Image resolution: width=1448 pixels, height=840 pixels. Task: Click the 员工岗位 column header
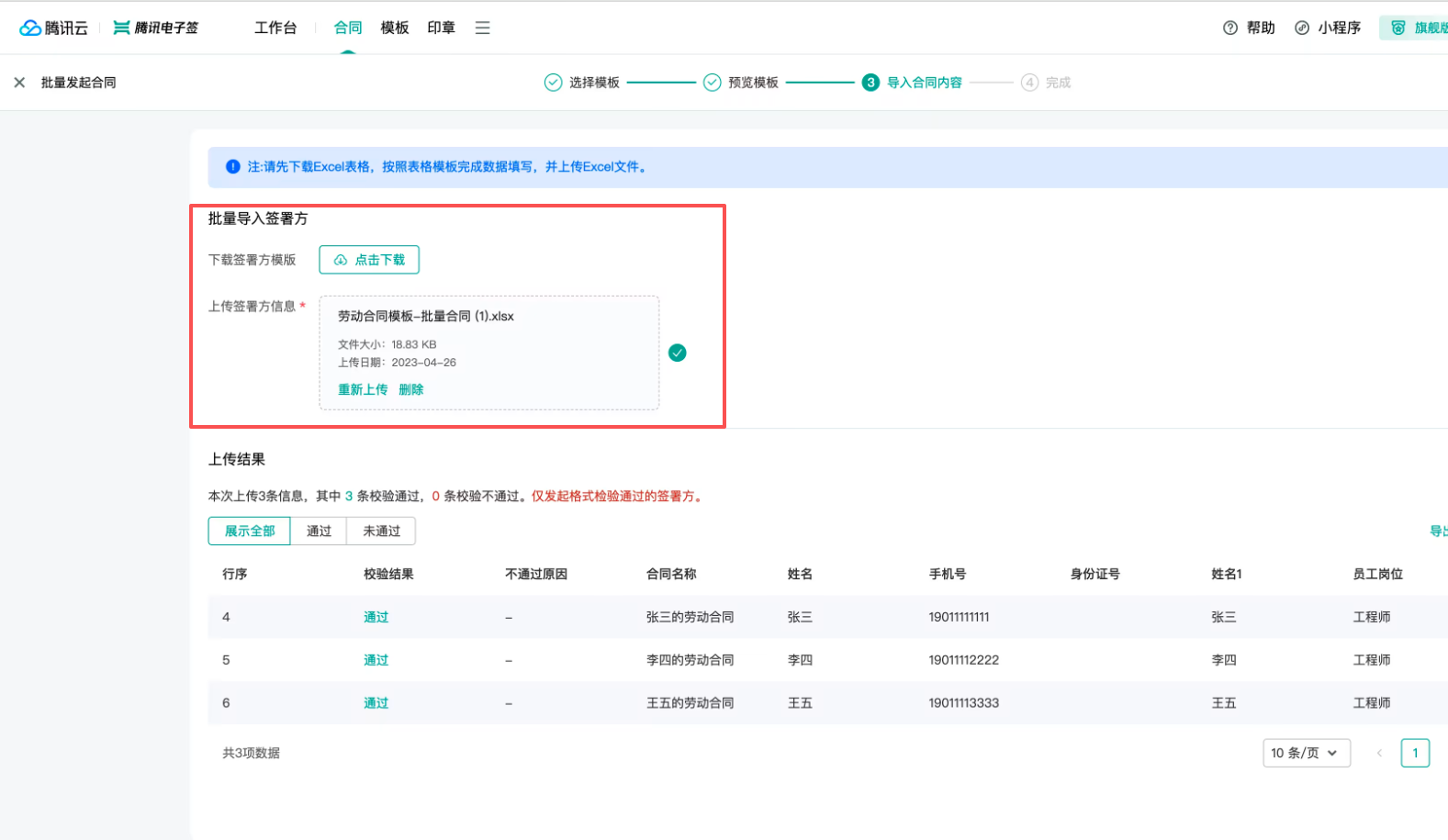pyautogui.click(x=1377, y=574)
